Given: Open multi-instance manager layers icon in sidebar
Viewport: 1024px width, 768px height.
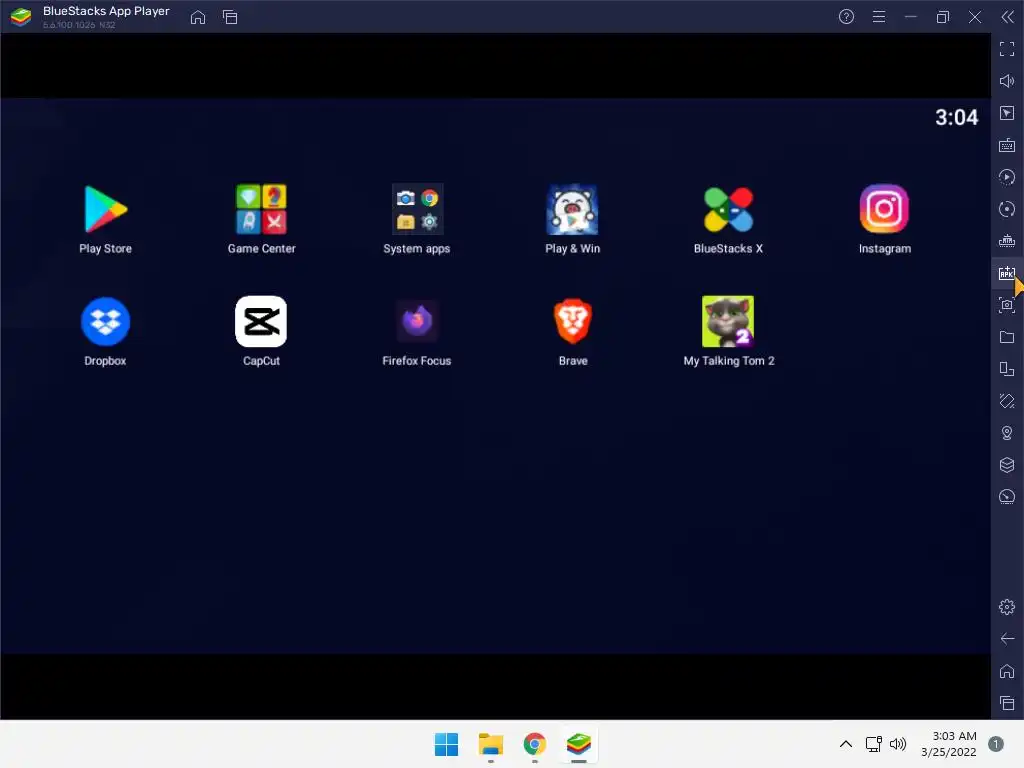Looking at the screenshot, I should [1007, 465].
